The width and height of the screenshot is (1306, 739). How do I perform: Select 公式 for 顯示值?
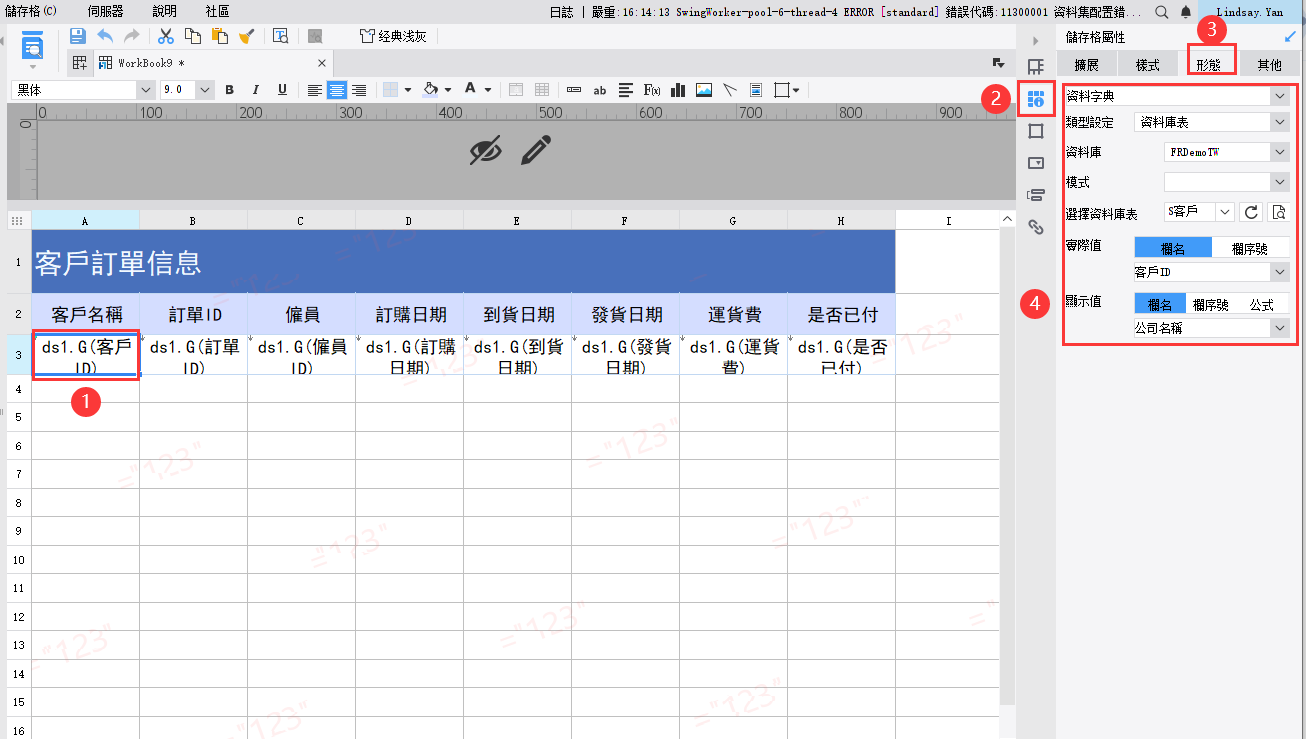click(1262, 304)
